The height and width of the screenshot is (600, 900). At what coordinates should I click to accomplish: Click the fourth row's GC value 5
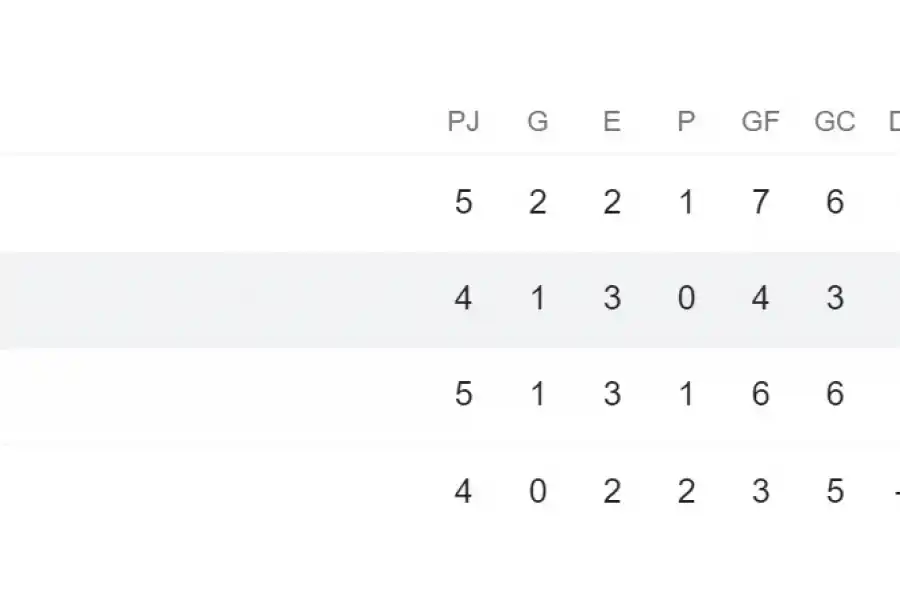[x=835, y=491]
